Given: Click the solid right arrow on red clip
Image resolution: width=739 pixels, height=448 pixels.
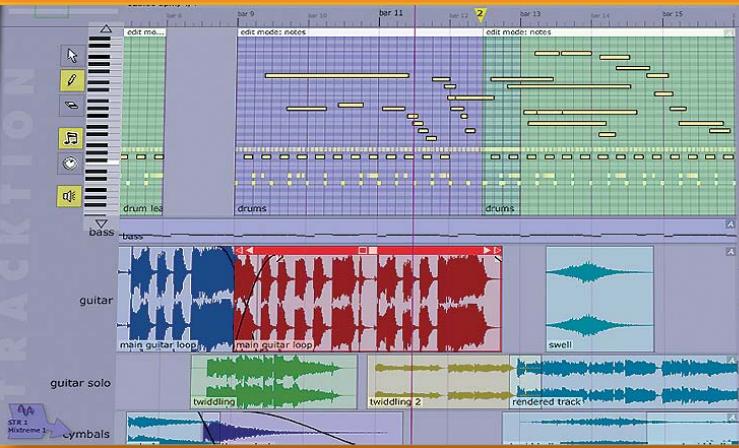Looking at the screenshot, I should pos(487,250).
